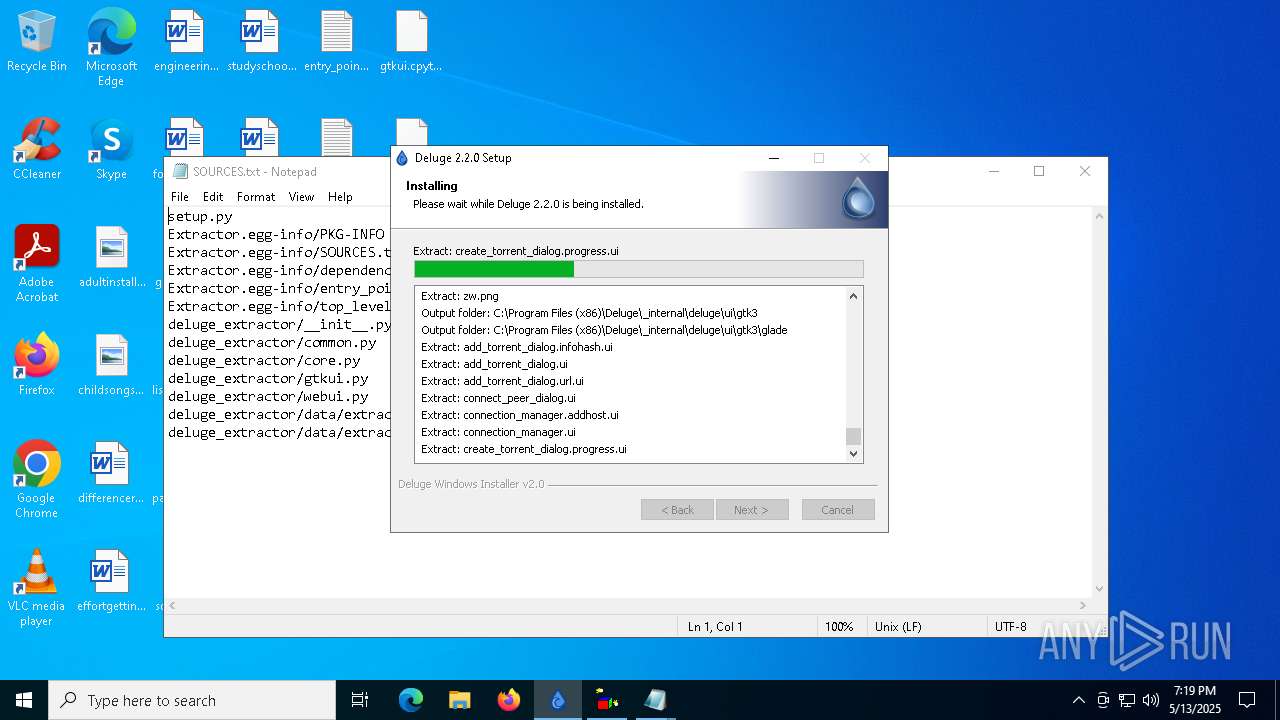Open Notepad View menu
The image size is (1280, 720).
coord(301,197)
